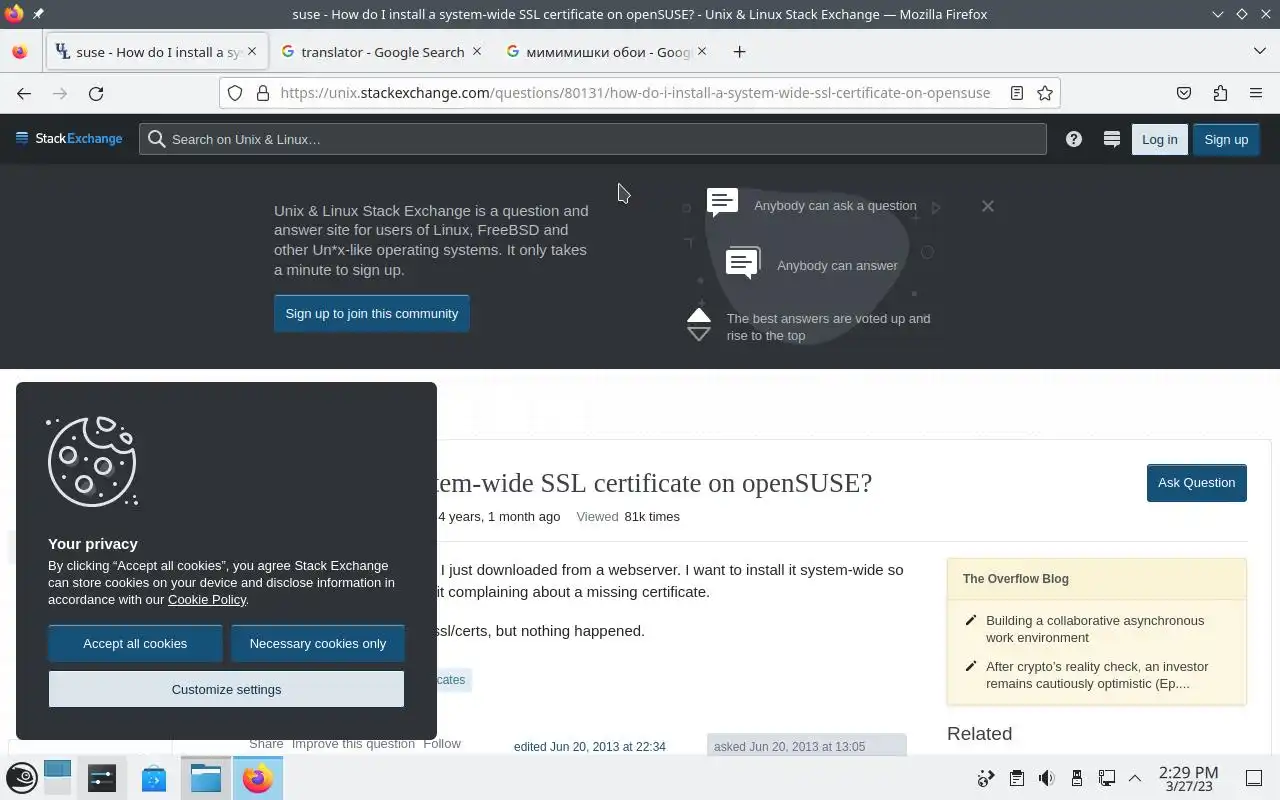
Task: Click the address bar URL field
Action: 636,93
